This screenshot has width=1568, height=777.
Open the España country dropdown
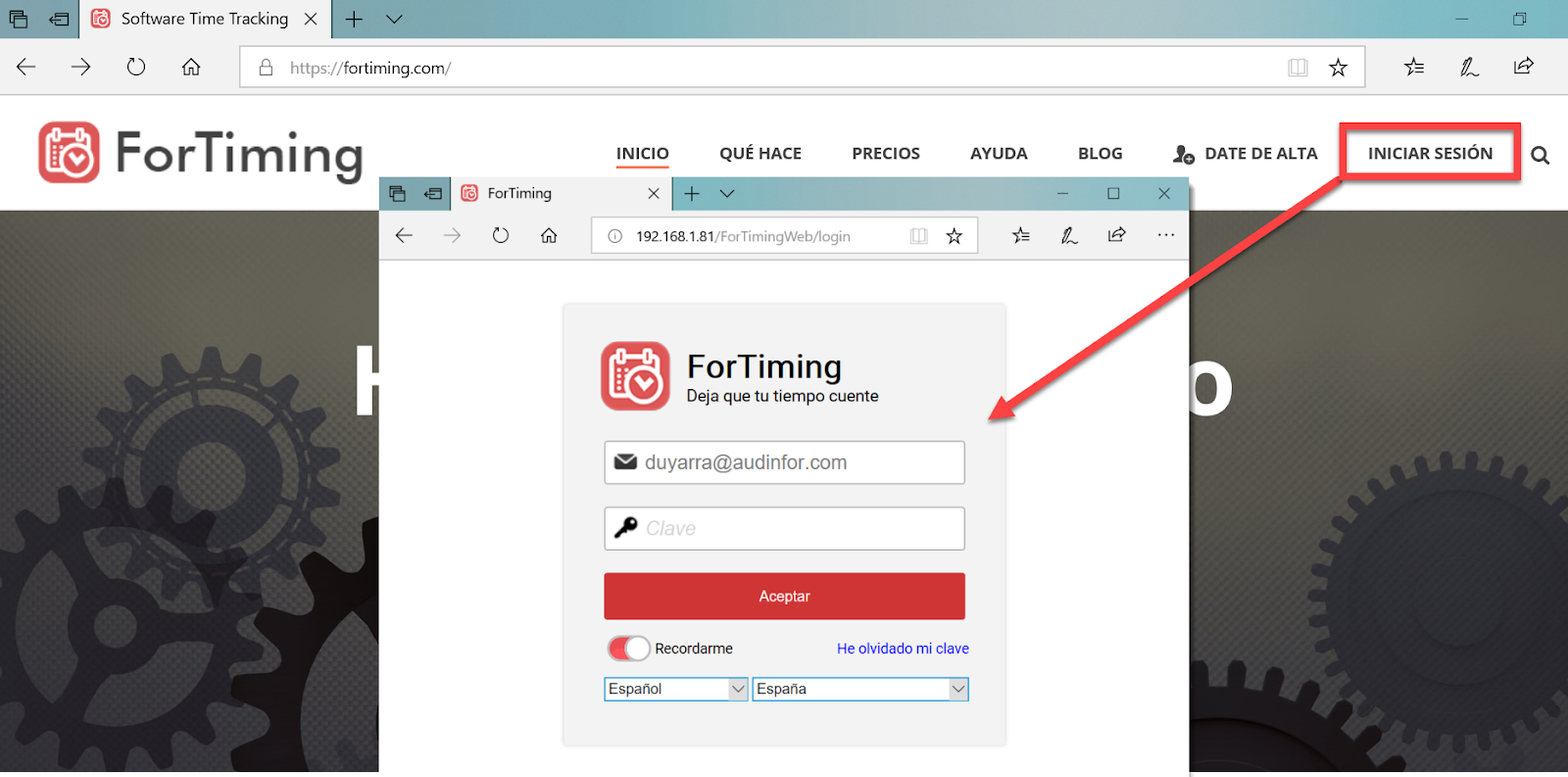(x=860, y=689)
